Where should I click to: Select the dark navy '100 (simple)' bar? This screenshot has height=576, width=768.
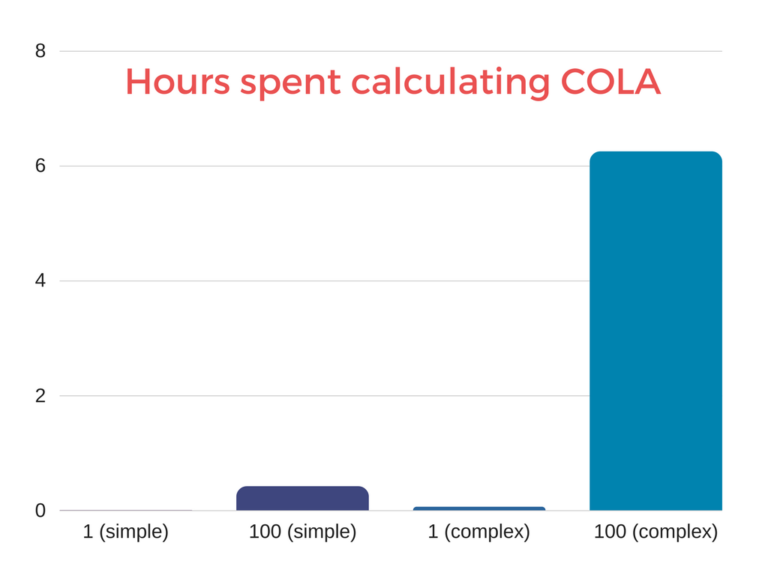coord(302,498)
